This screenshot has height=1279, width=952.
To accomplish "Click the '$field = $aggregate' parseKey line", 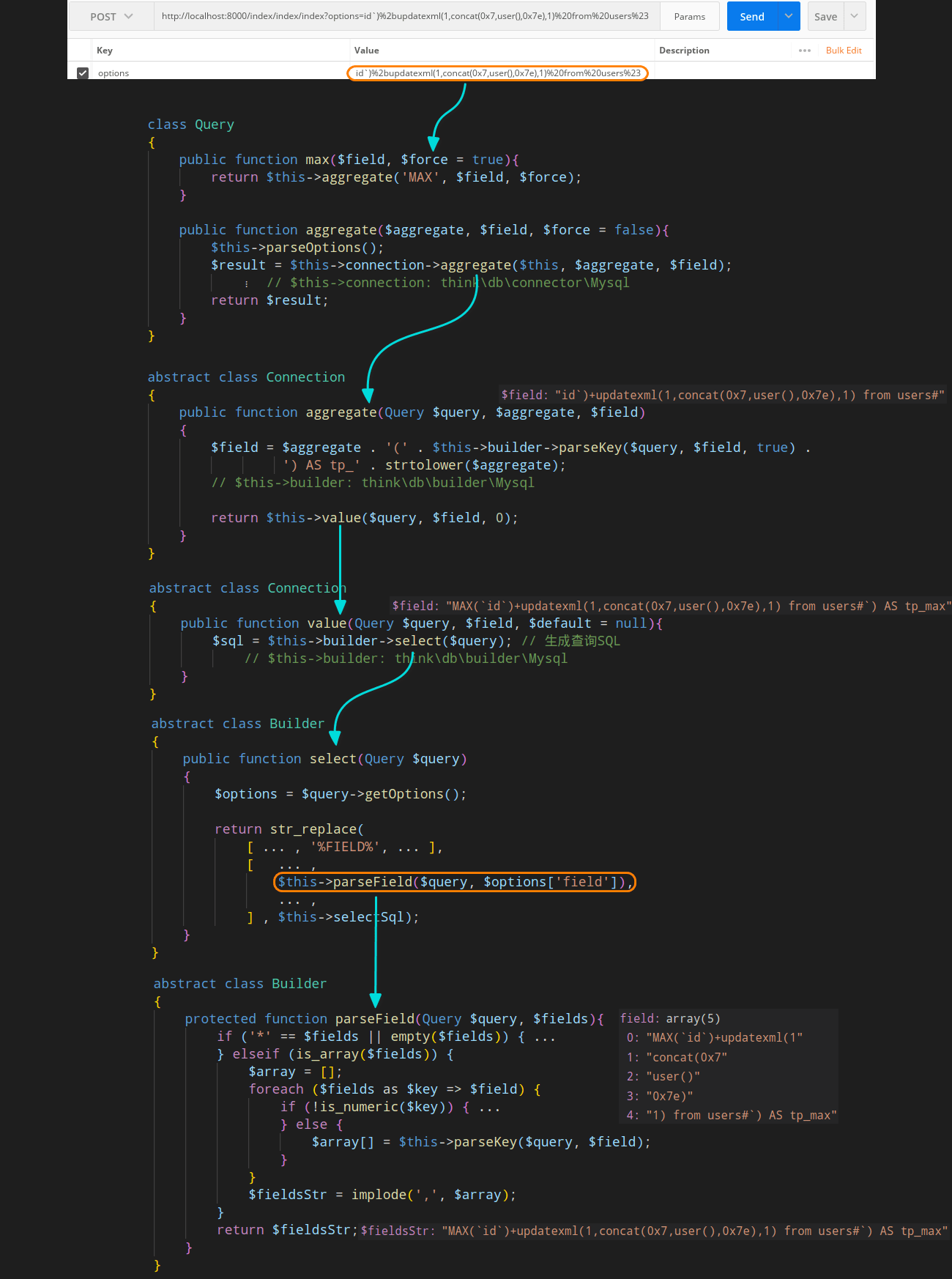I will [510, 448].
